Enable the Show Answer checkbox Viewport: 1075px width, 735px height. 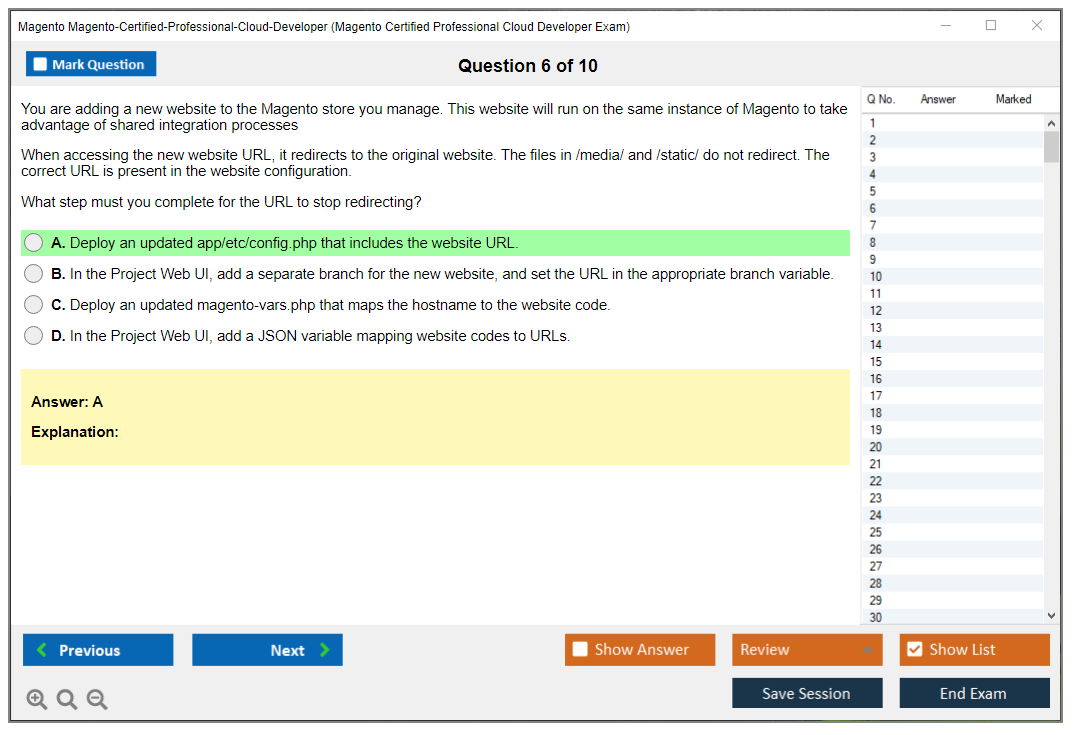(x=581, y=650)
